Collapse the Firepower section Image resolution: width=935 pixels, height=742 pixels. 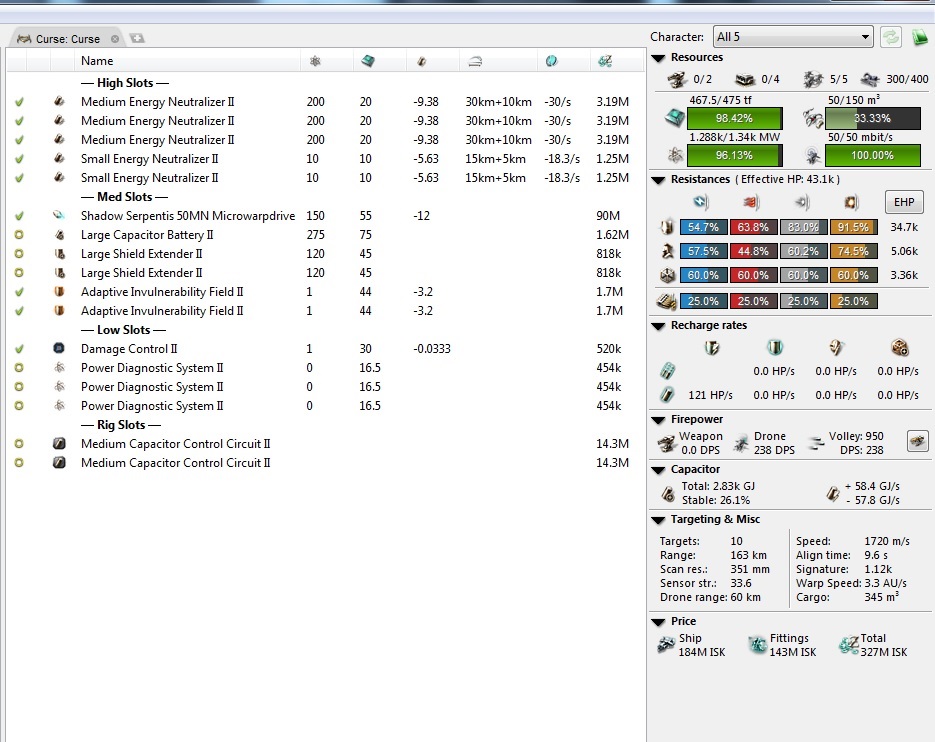tap(658, 421)
